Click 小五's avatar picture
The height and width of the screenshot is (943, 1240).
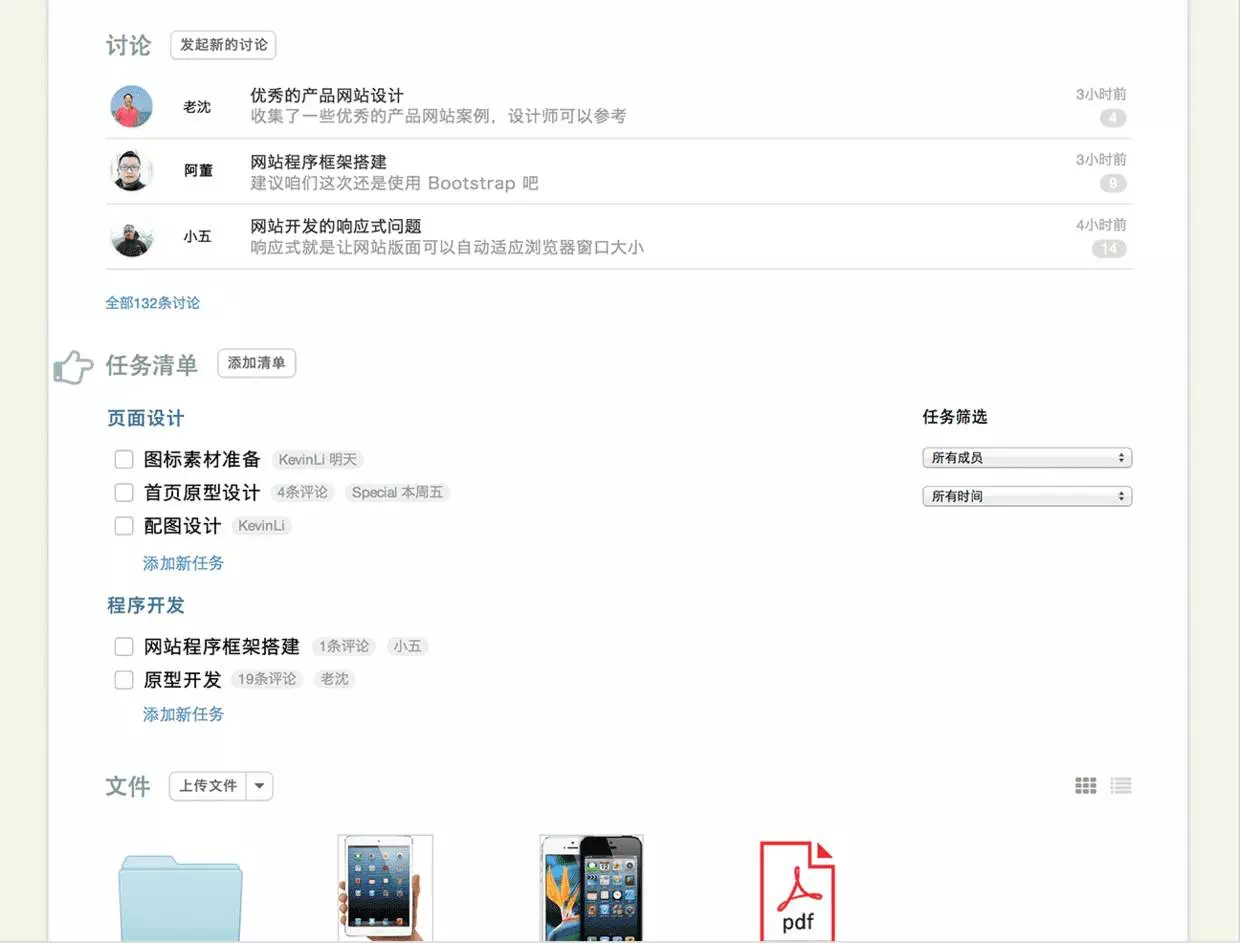pos(131,237)
